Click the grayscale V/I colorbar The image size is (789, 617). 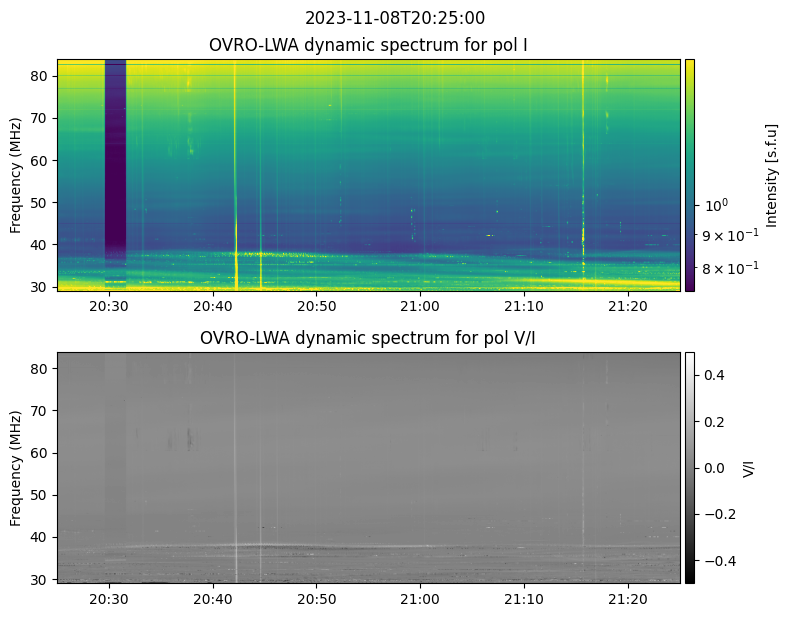(x=689, y=467)
